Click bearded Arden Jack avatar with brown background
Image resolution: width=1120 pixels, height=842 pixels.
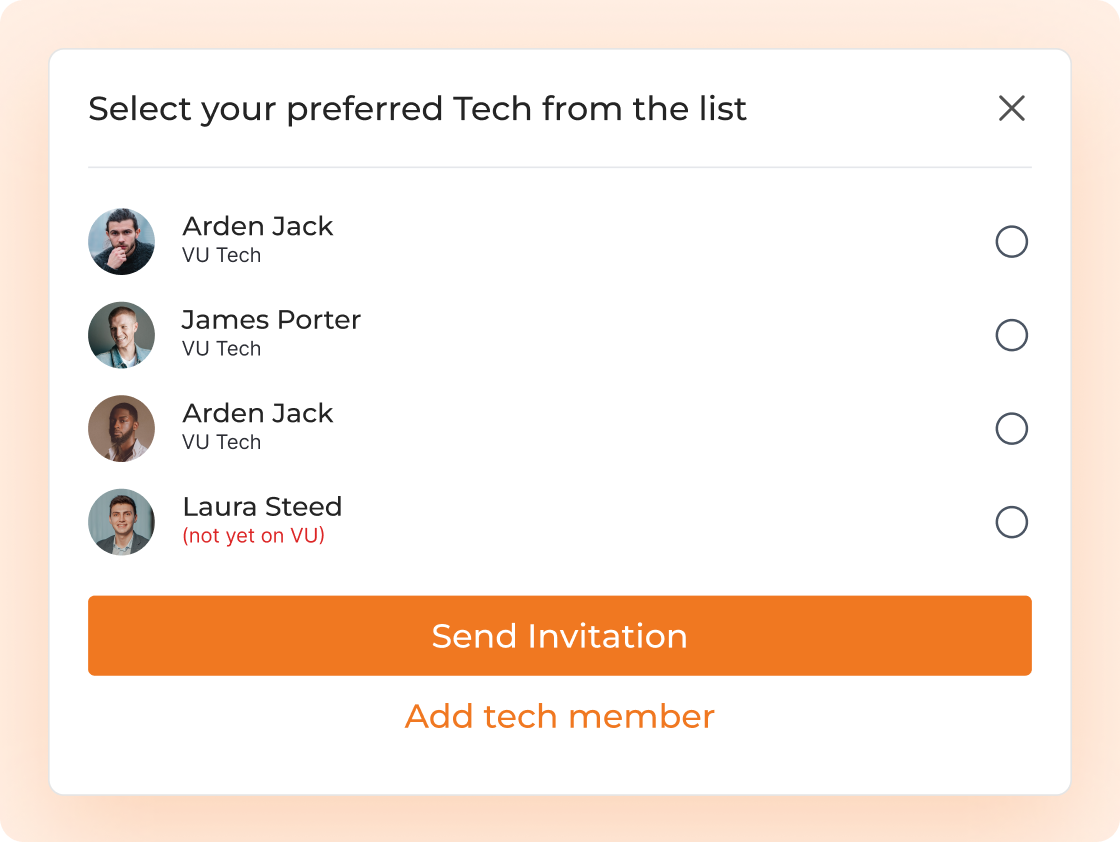tap(121, 428)
